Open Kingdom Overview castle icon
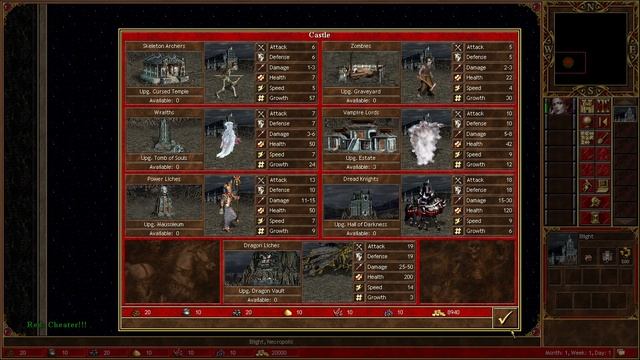640x360 pixels. point(587,106)
